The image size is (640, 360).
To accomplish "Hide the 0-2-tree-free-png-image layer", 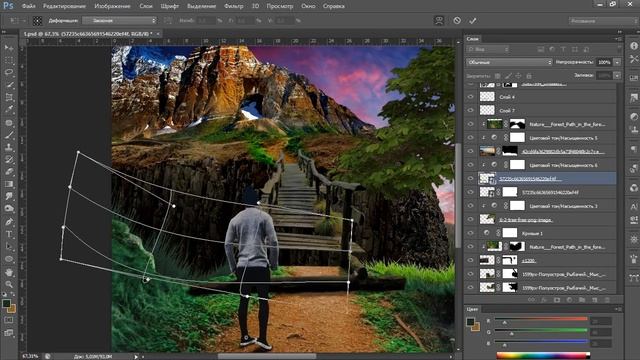I will 471,220.
